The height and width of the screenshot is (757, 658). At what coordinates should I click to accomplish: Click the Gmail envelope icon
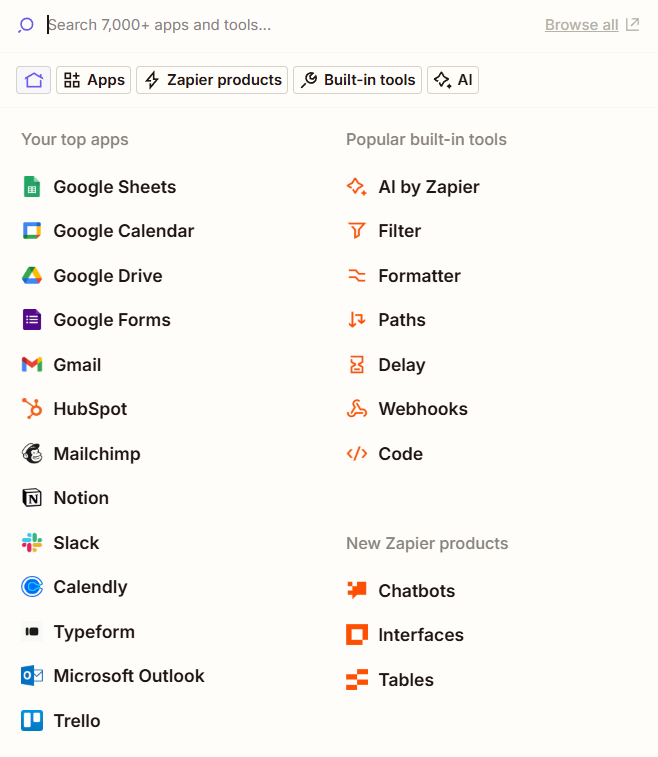click(32, 364)
